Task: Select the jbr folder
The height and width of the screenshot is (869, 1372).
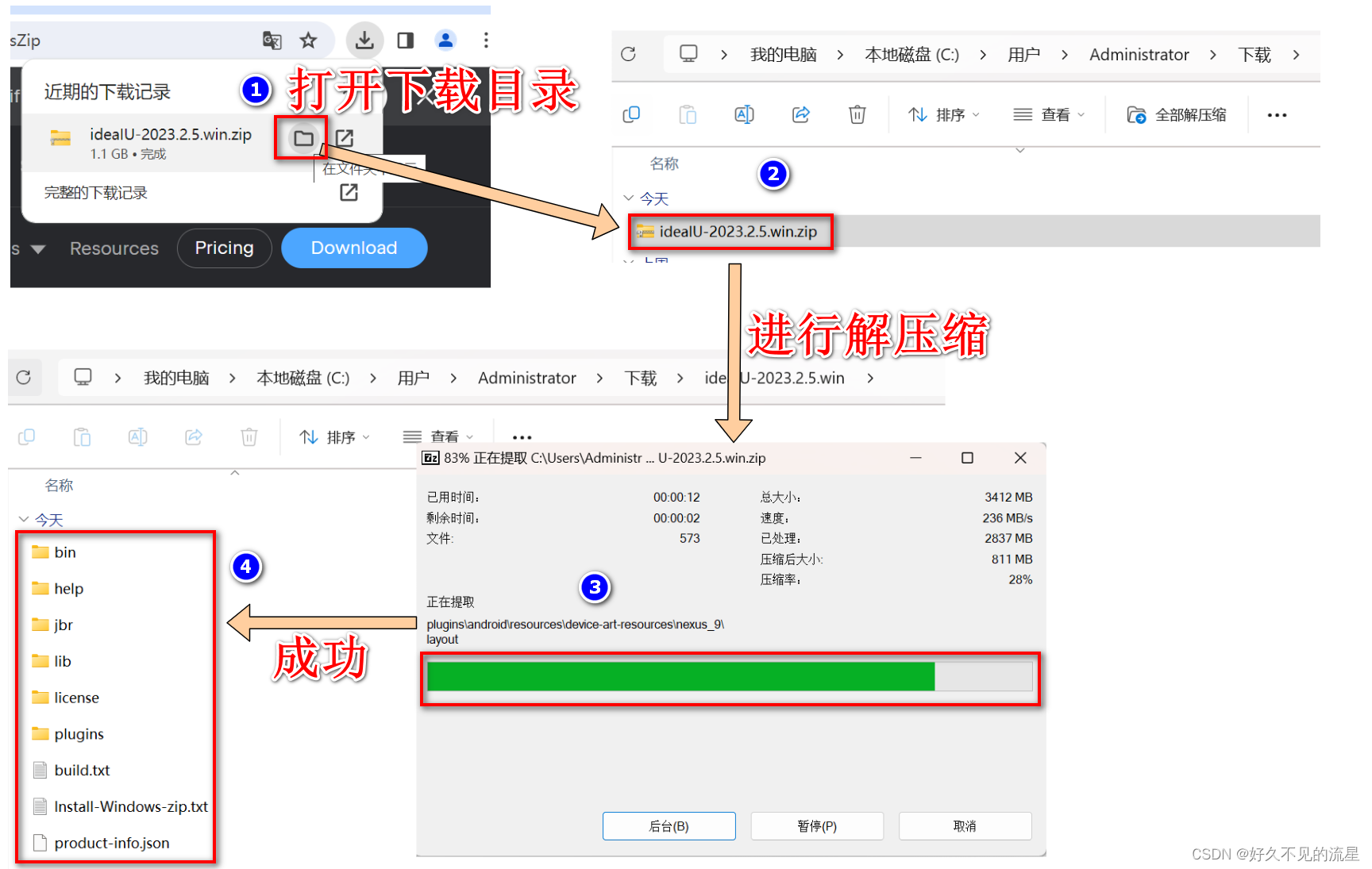Action: (x=52, y=625)
